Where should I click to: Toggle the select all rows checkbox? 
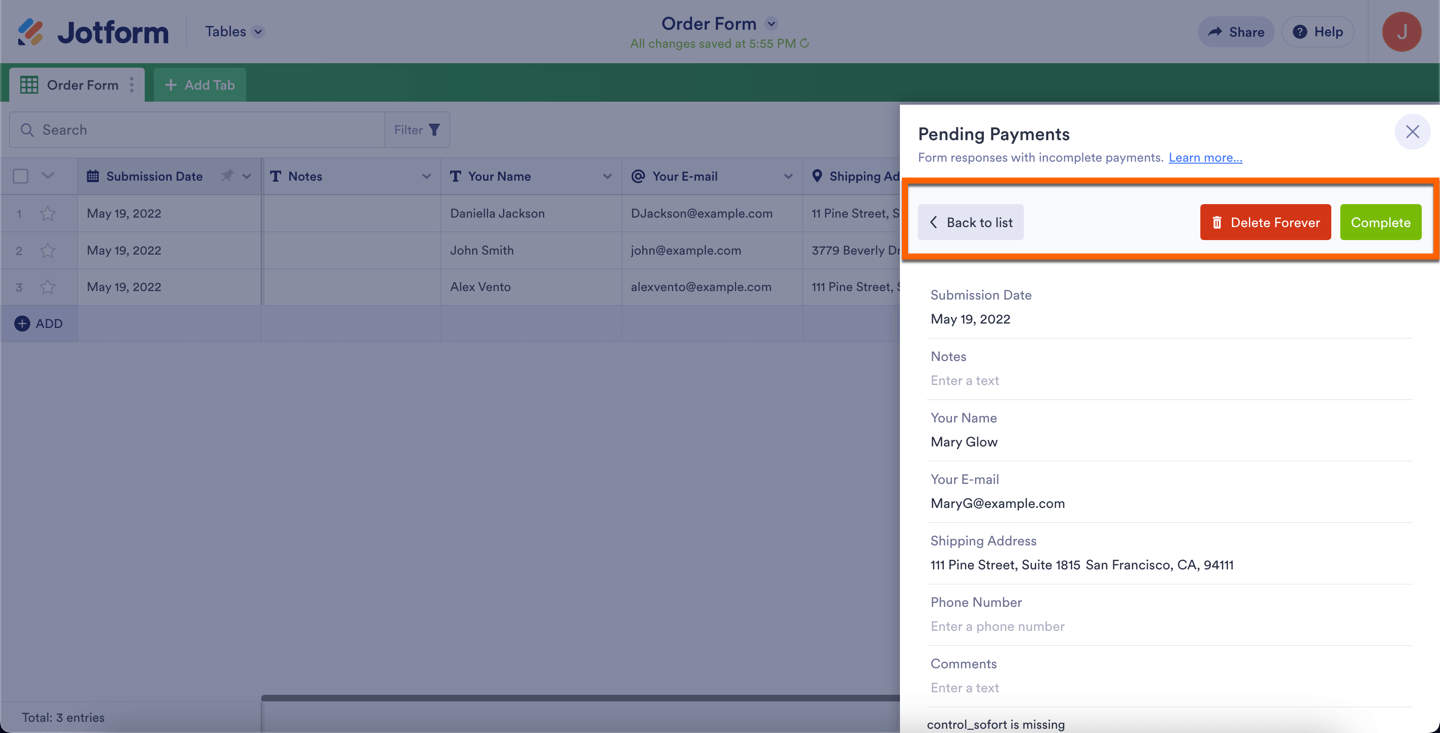click(x=21, y=176)
